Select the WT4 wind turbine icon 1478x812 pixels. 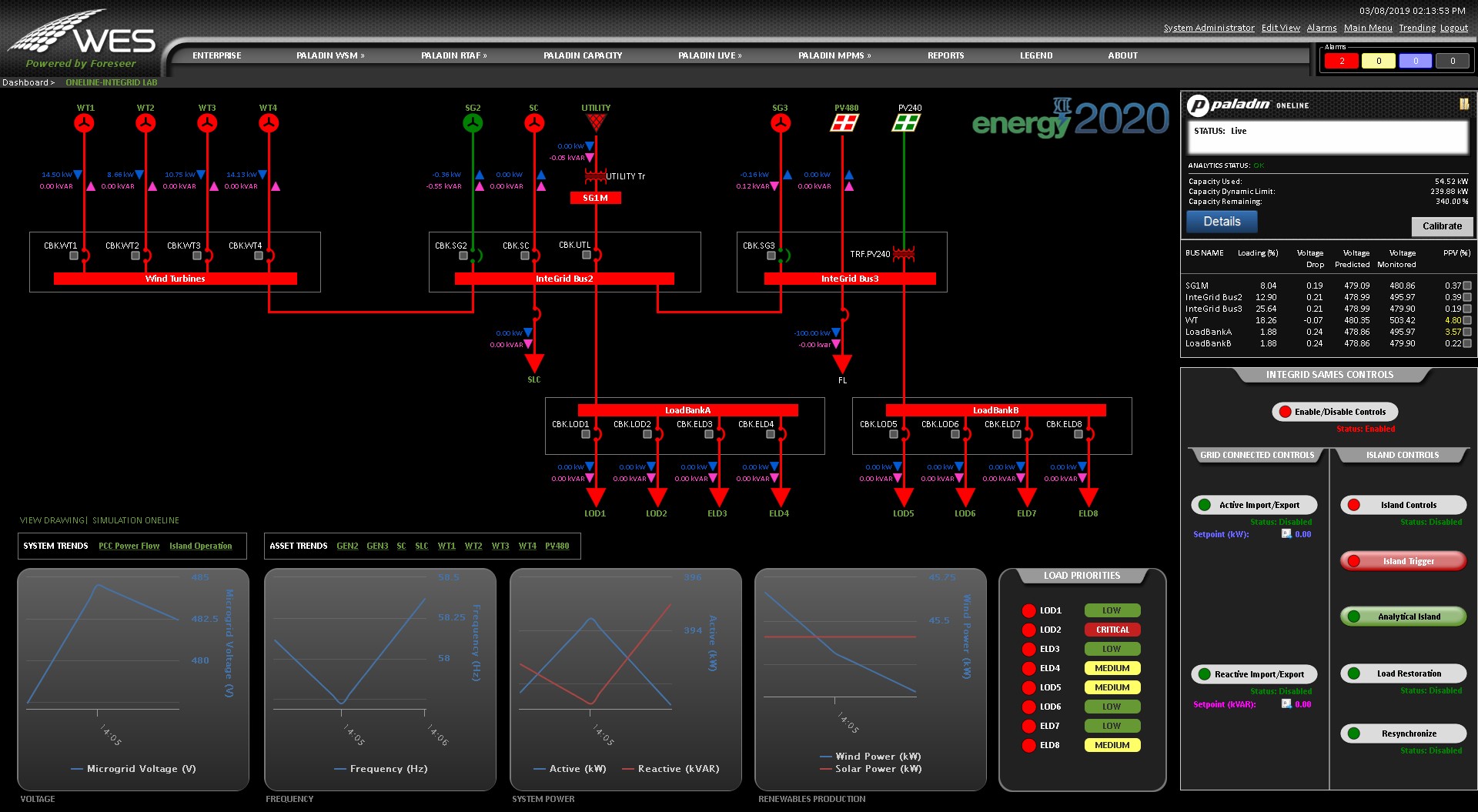[x=269, y=123]
